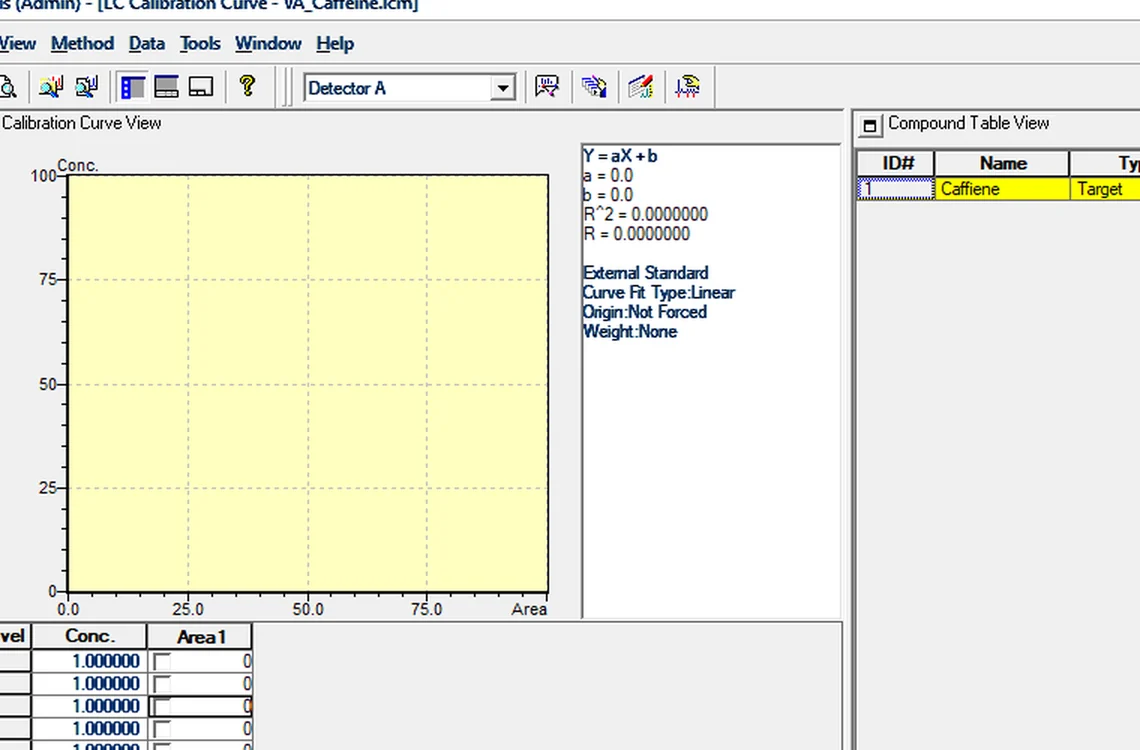Click the ID# column header
The width and height of the screenshot is (1140, 750).
[897, 164]
